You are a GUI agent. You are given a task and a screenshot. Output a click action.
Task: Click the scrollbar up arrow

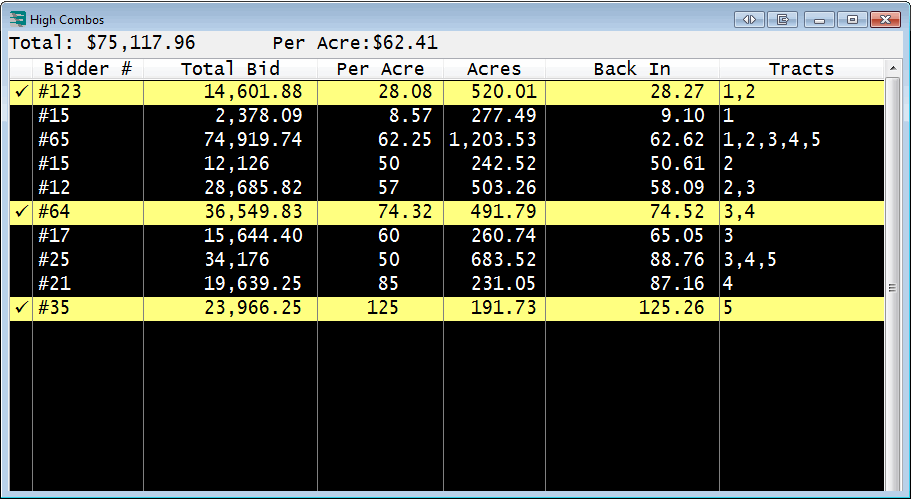893,69
